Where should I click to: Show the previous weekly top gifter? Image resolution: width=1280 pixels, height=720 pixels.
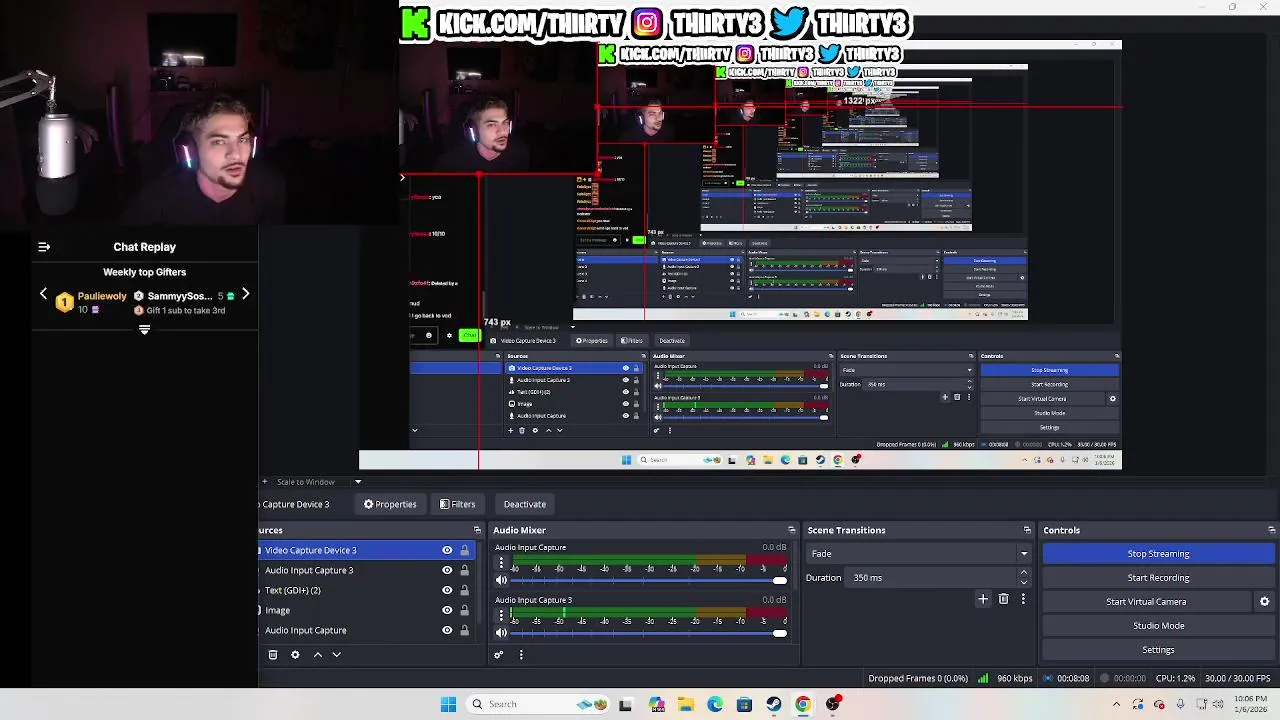pyautogui.click(x=43, y=294)
